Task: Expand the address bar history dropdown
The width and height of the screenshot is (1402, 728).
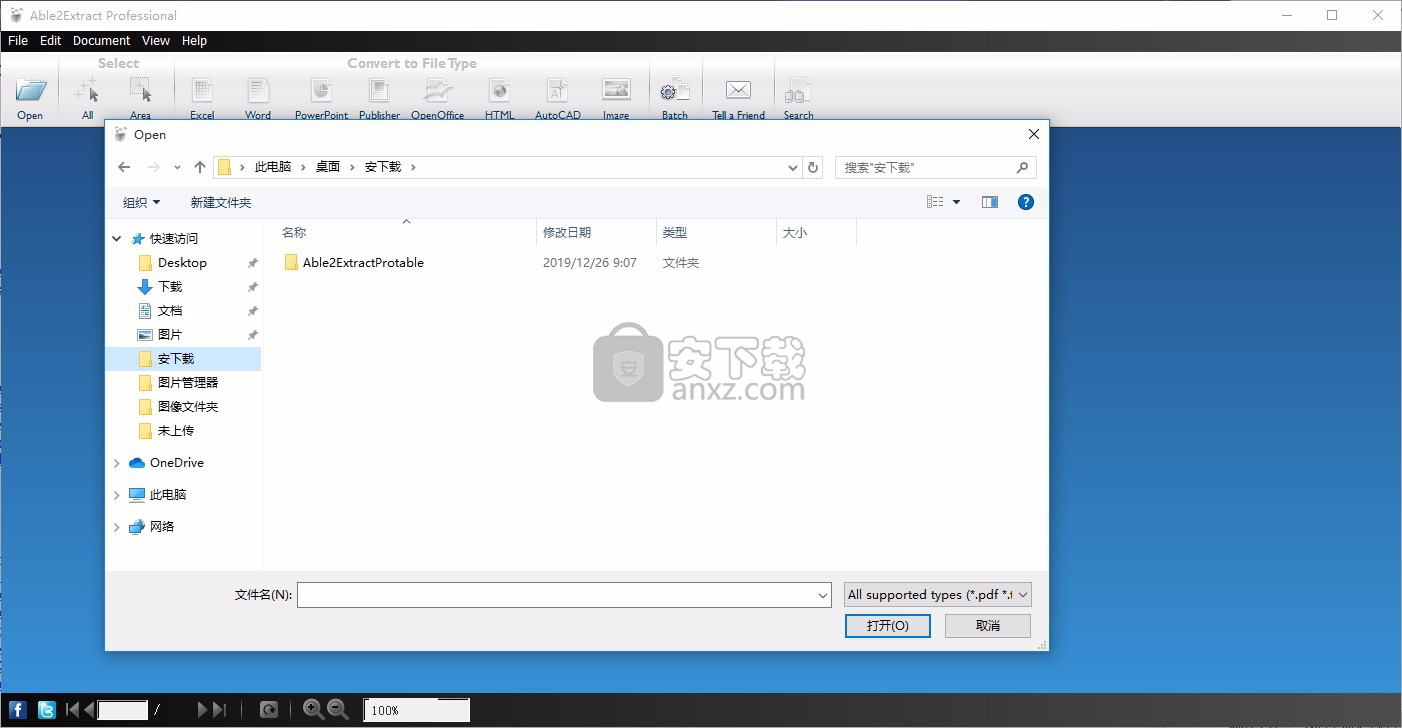Action: 793,168
